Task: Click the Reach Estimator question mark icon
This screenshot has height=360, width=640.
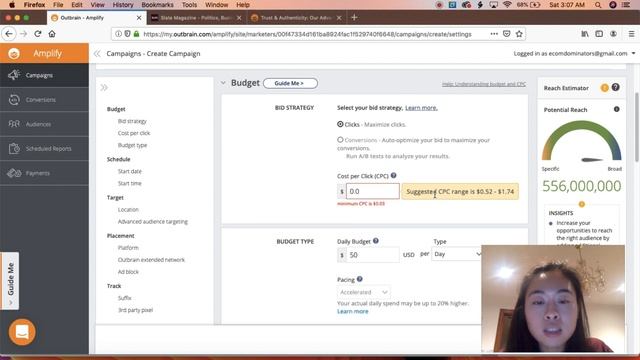Action: (616, 87)
